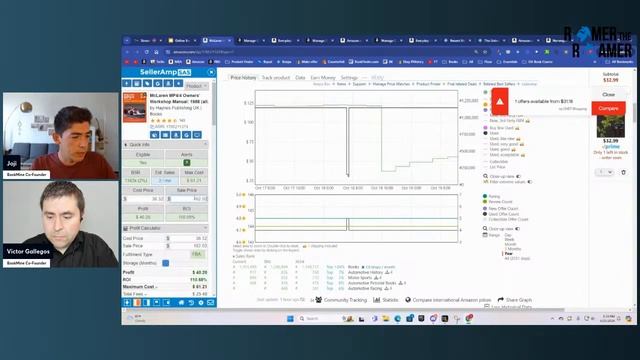Set graph range to Year
The width and height of the screenshot is (640, 360).
pyautogui.click(x=509, y=253)
